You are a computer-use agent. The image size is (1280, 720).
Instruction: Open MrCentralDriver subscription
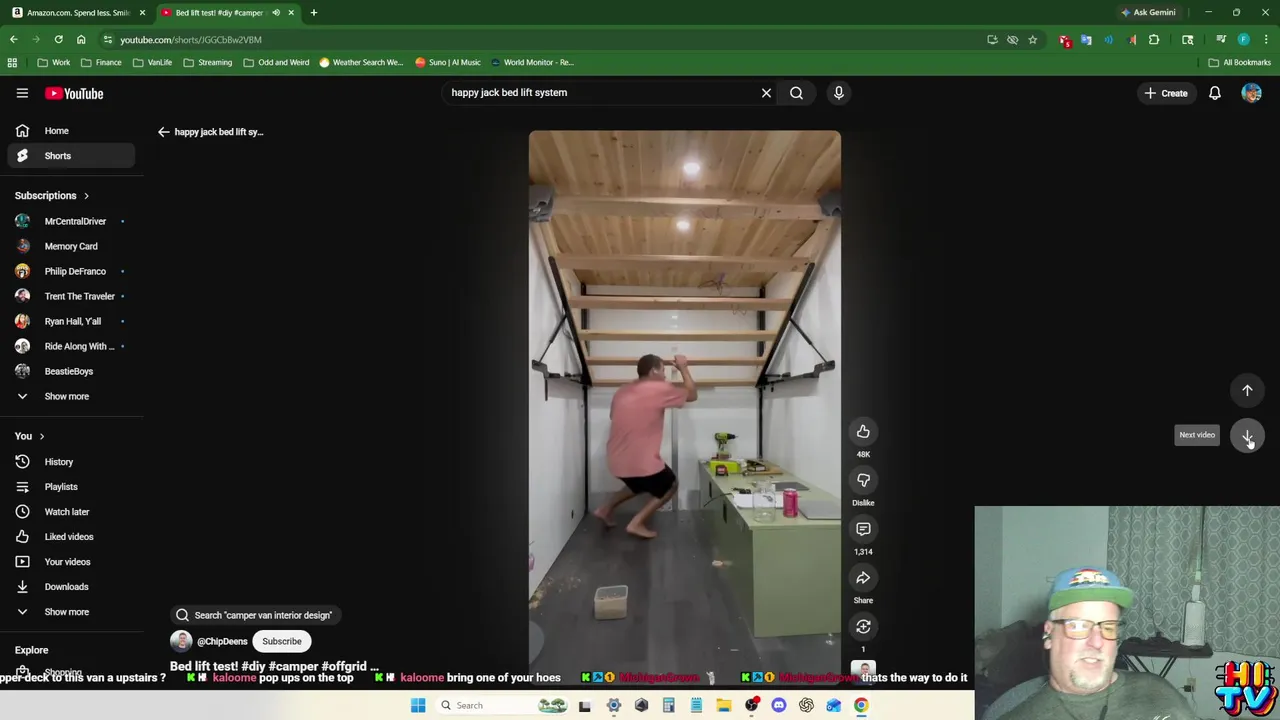(70, 221)
